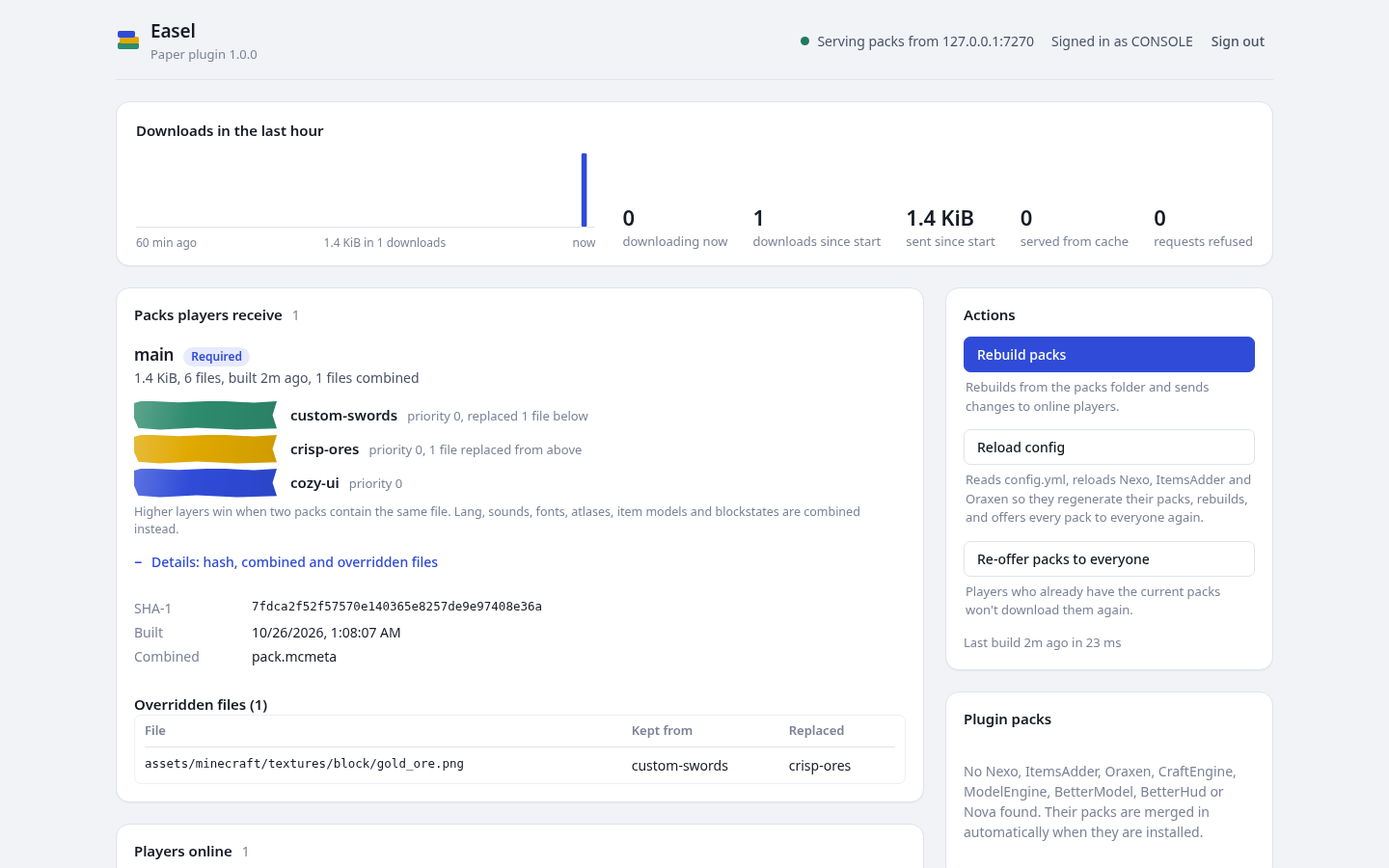This screenshot has width=1389, height=868.
Task: Click Re-offer packs to everyone
Action: (x=1109, y=559)
